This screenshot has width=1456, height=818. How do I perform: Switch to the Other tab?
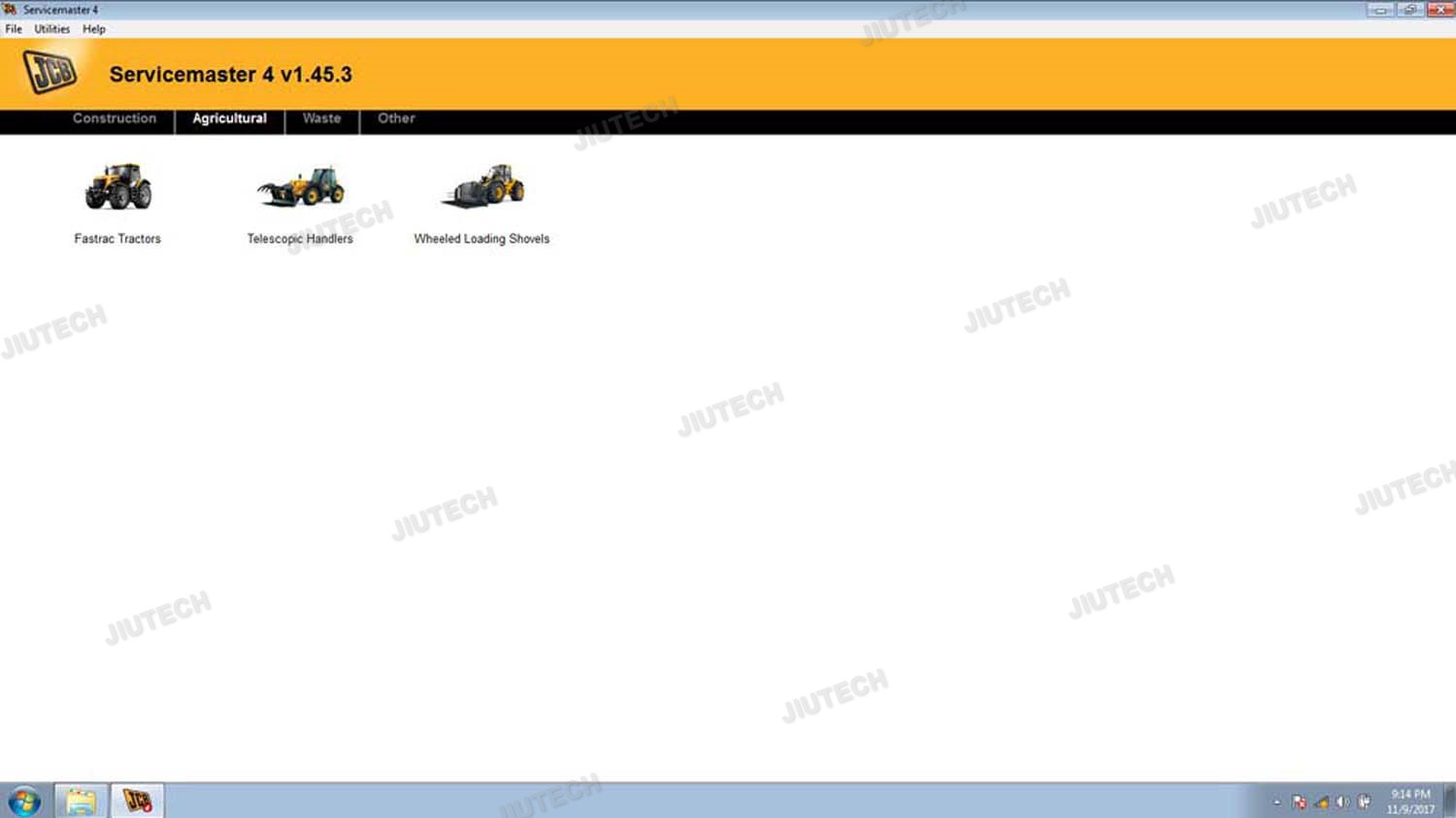click(x=396, y=118)
